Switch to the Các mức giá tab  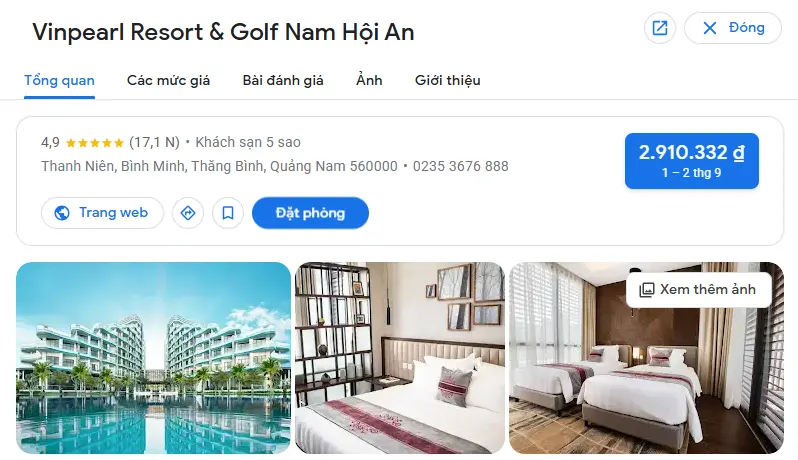(x=168, y=80)
